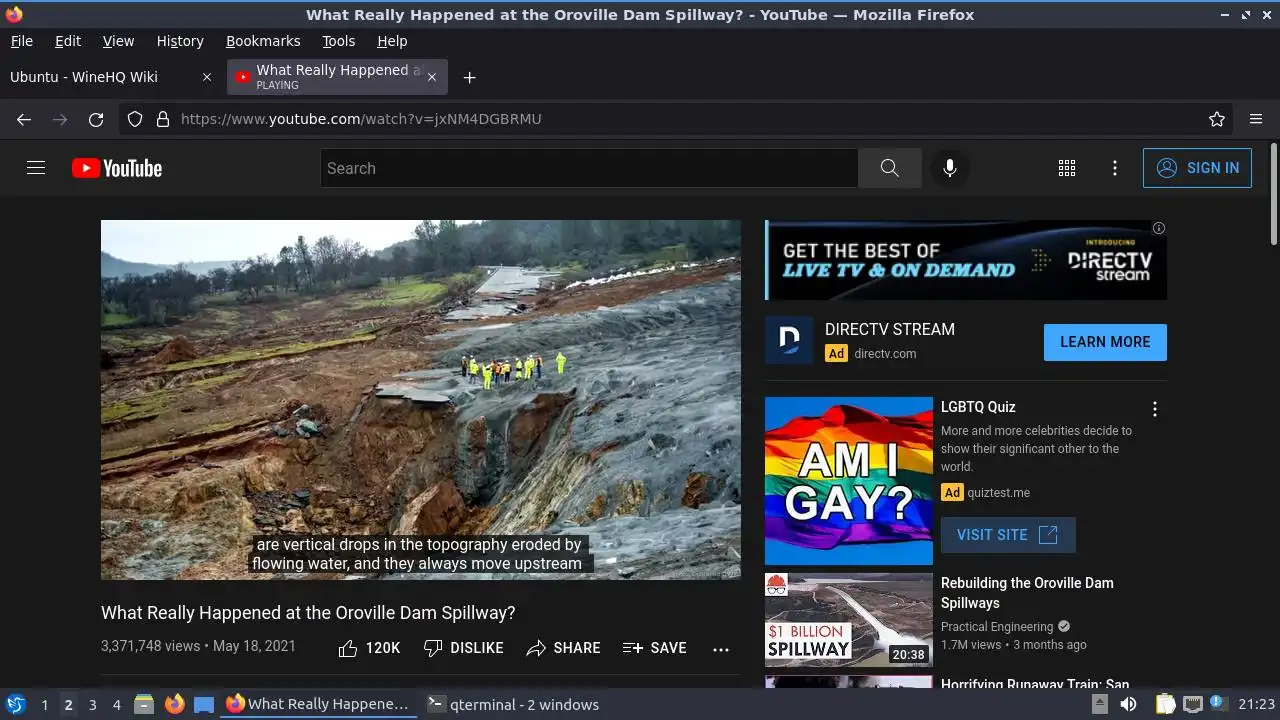Open file manager from panel
This screenshot has height=720, width=1280.
click(144, 704)
